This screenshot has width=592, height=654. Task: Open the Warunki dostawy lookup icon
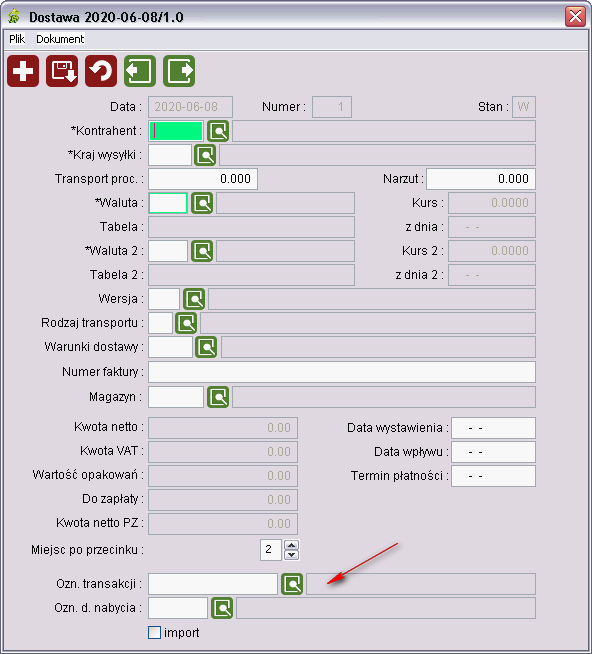(x=206, y=347)
